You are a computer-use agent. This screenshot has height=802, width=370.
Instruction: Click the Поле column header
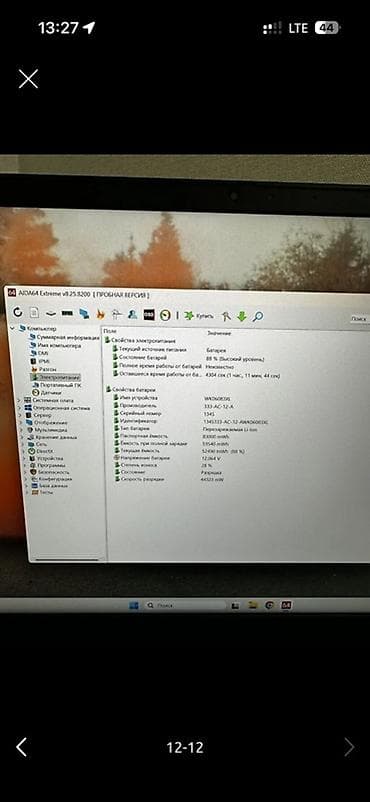tap(110, 331)
